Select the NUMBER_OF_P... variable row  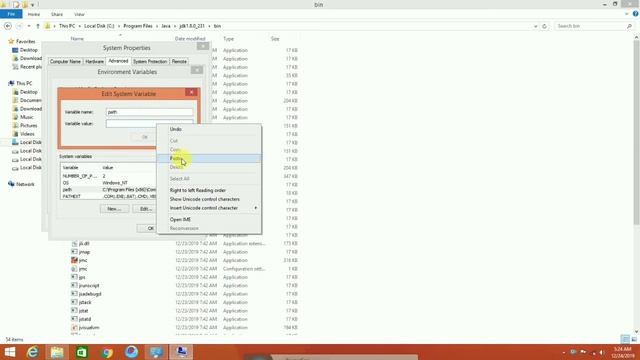[109, 176]
